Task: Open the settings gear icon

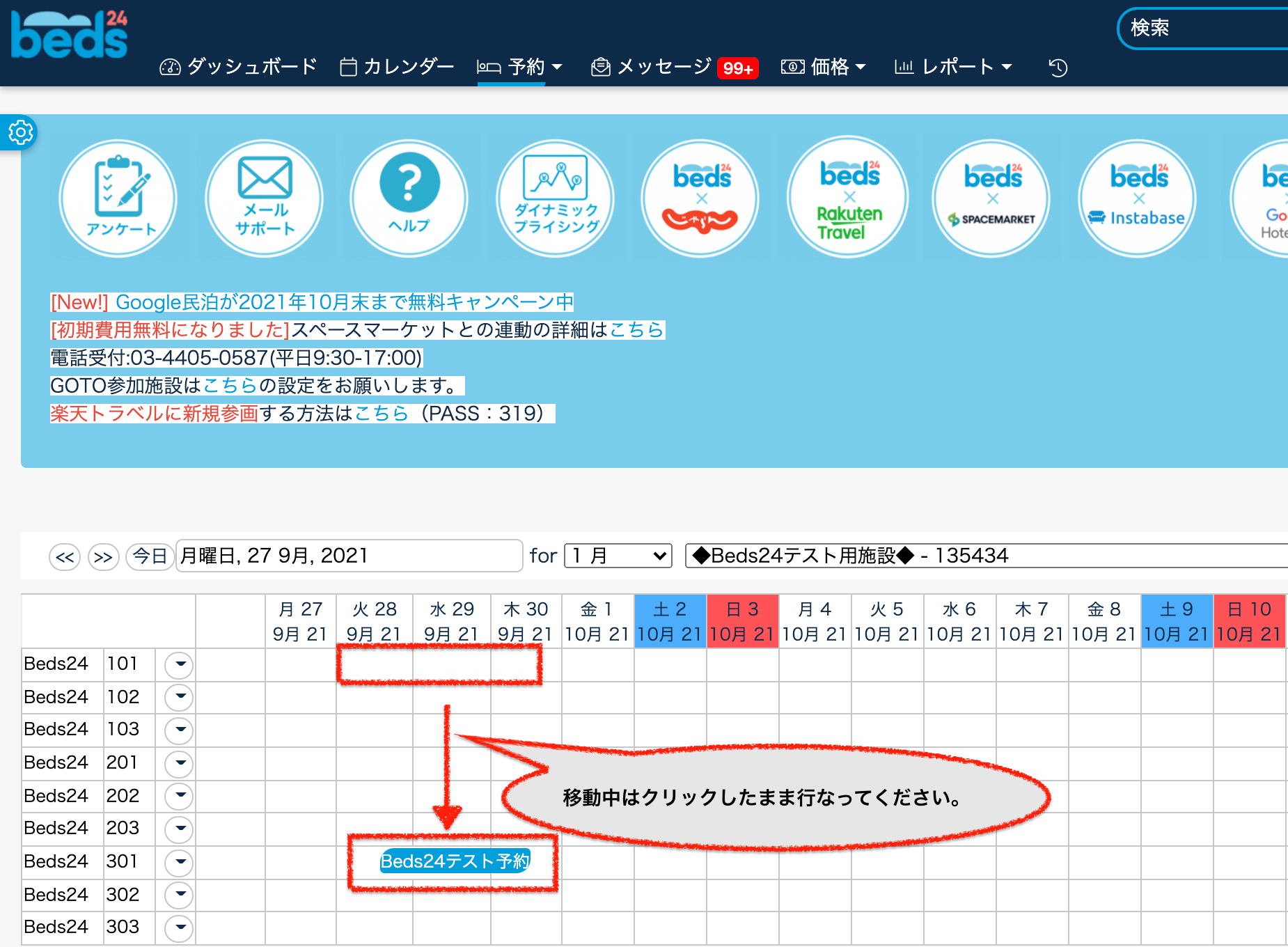Action: point(20,132)
